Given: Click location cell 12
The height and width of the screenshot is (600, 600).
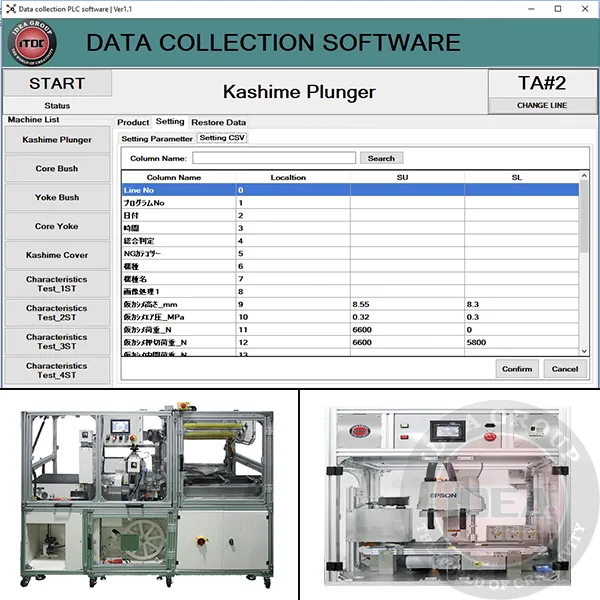Looking at the screenshot, I should pos(293,342).
